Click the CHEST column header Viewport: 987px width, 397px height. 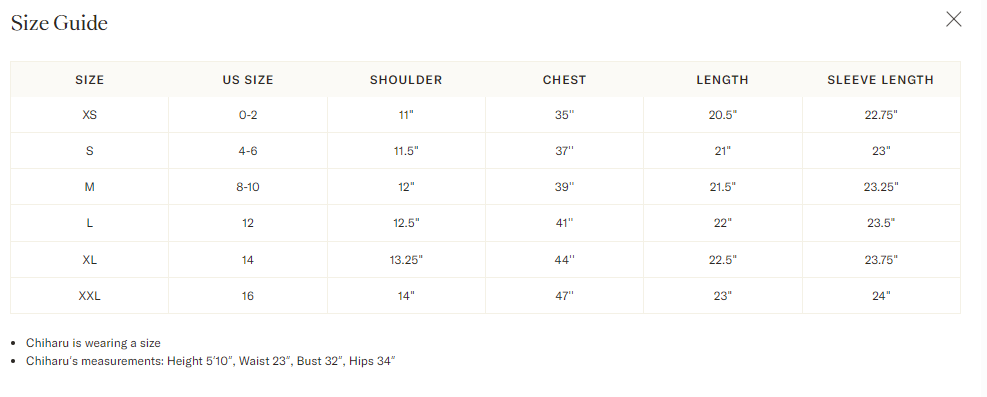(x=565, y=80)
